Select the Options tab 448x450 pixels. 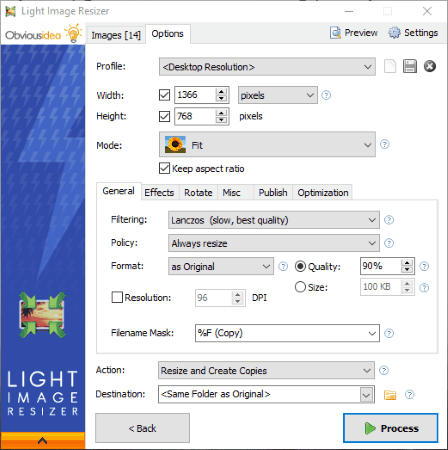click(168, 34)
